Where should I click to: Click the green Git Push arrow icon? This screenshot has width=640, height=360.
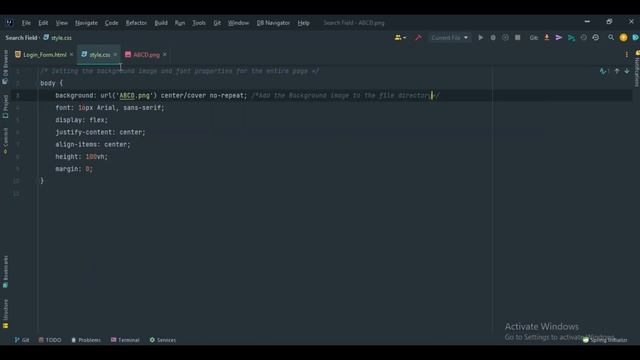pos(571,38)
